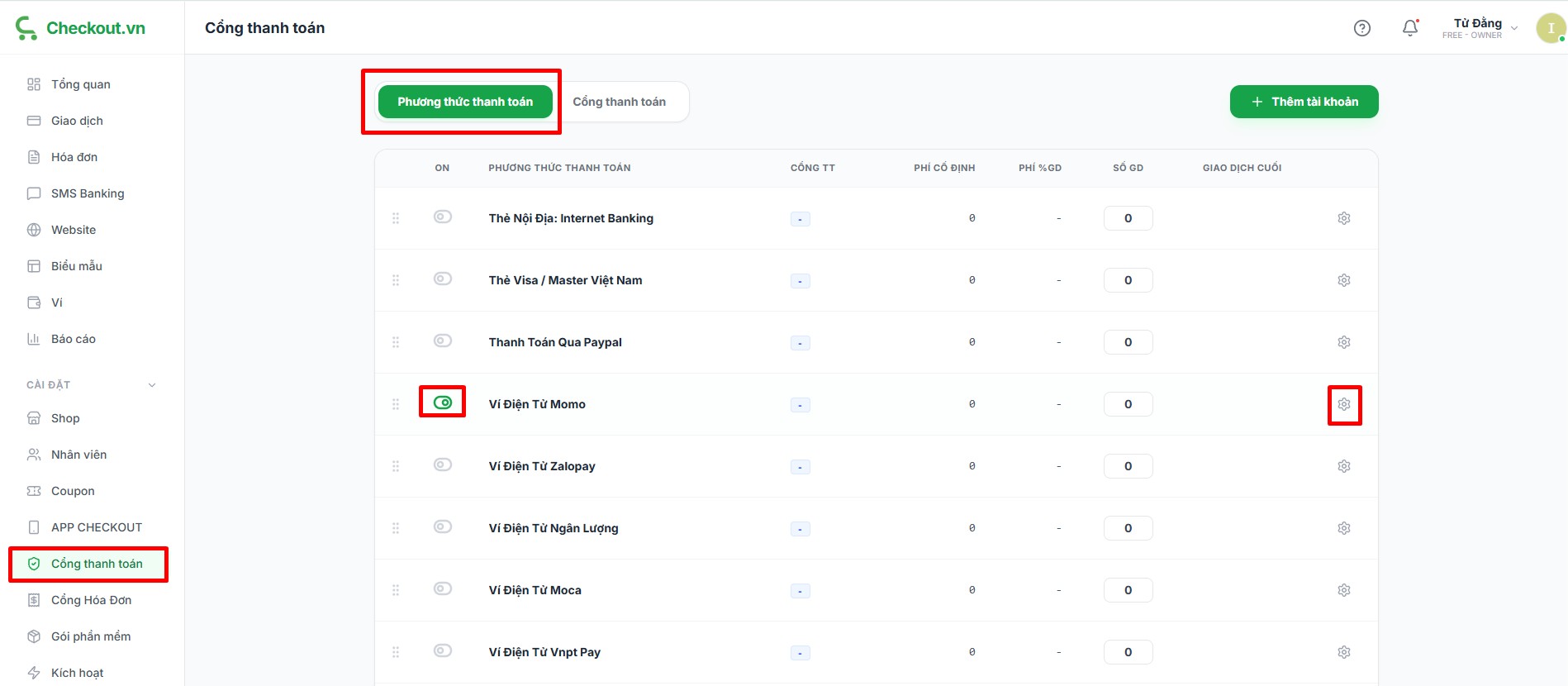
Task: Click drag handle for Ví Điện Tử Zalopay
Action: (x=396, y=466)
